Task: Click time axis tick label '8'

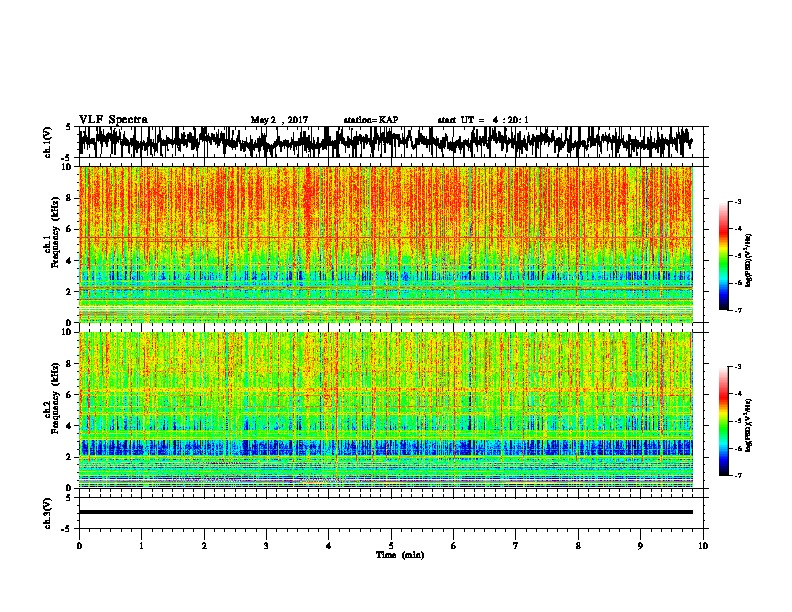Action: click(578, 546)
